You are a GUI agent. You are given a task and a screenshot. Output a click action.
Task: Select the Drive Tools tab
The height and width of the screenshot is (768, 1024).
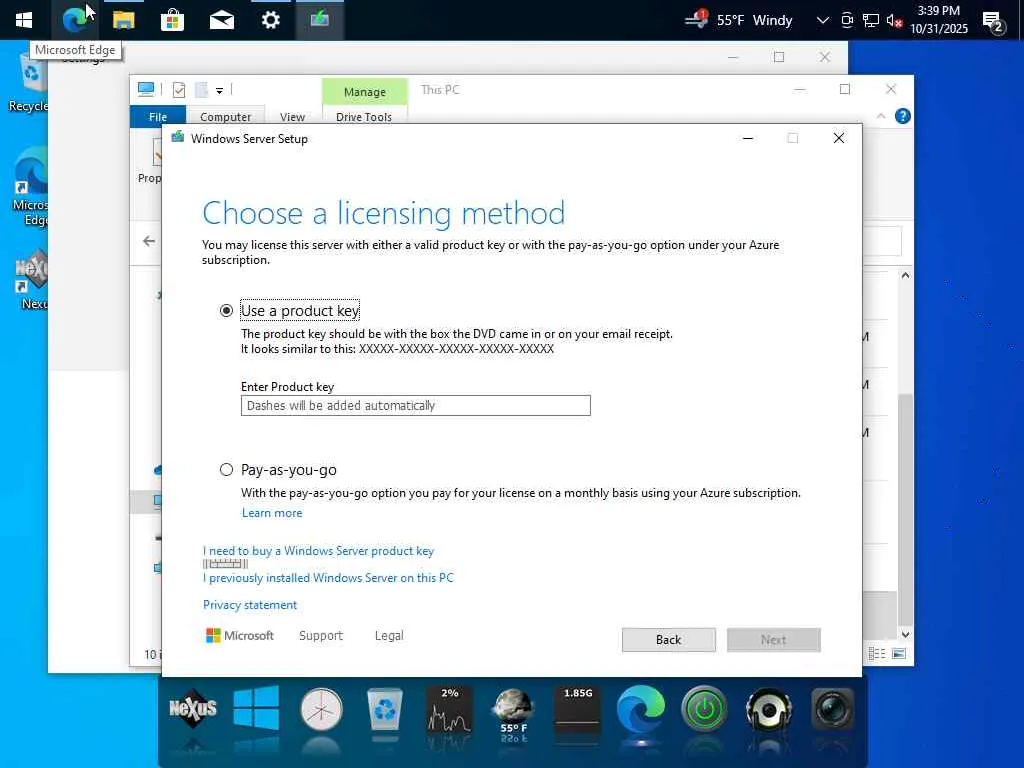364,116
